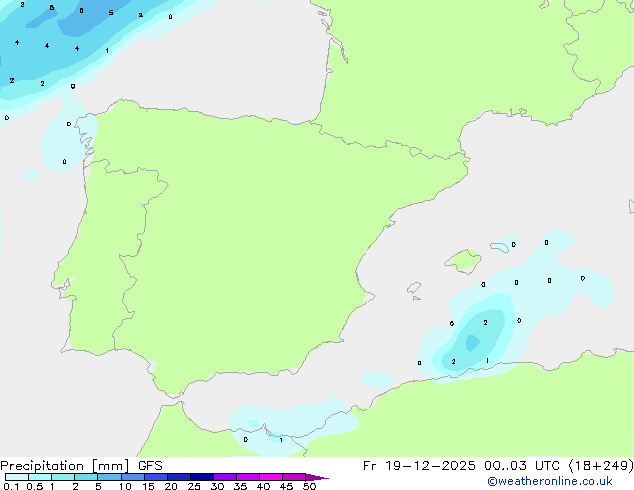Click the '0.5' legend scale label
Viewport: 634px width, 490px height.
[35, 486]
